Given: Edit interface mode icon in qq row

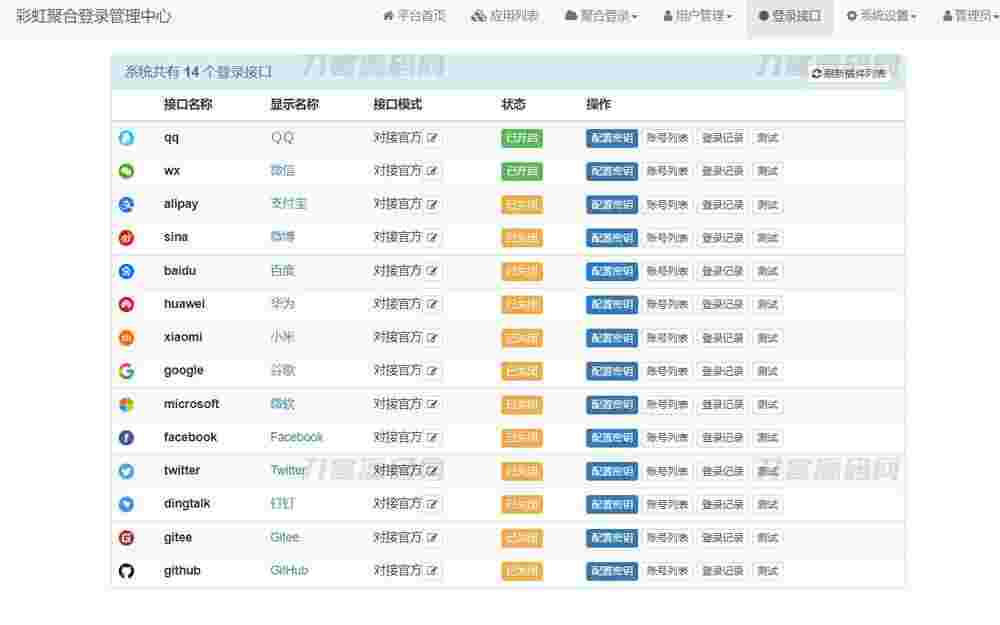Looking at the screenshot, I should click(x=432, y=138).
